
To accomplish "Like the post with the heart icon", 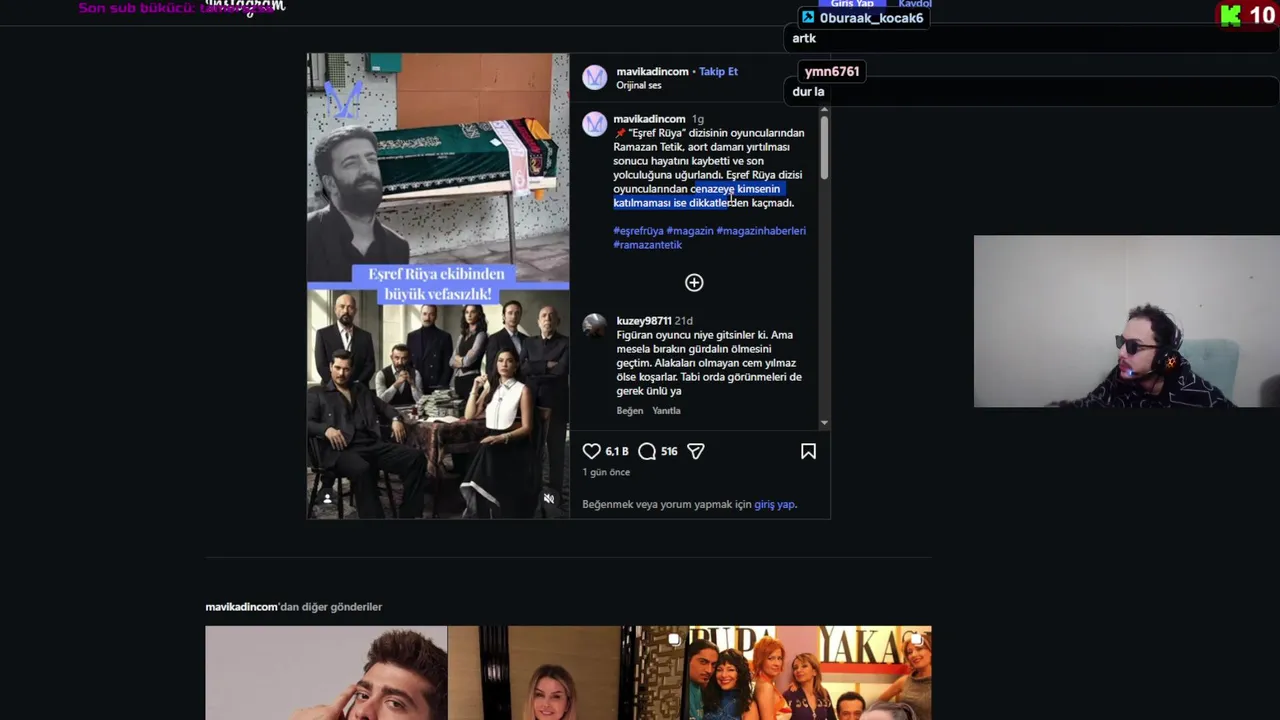I will coord(592,451).
